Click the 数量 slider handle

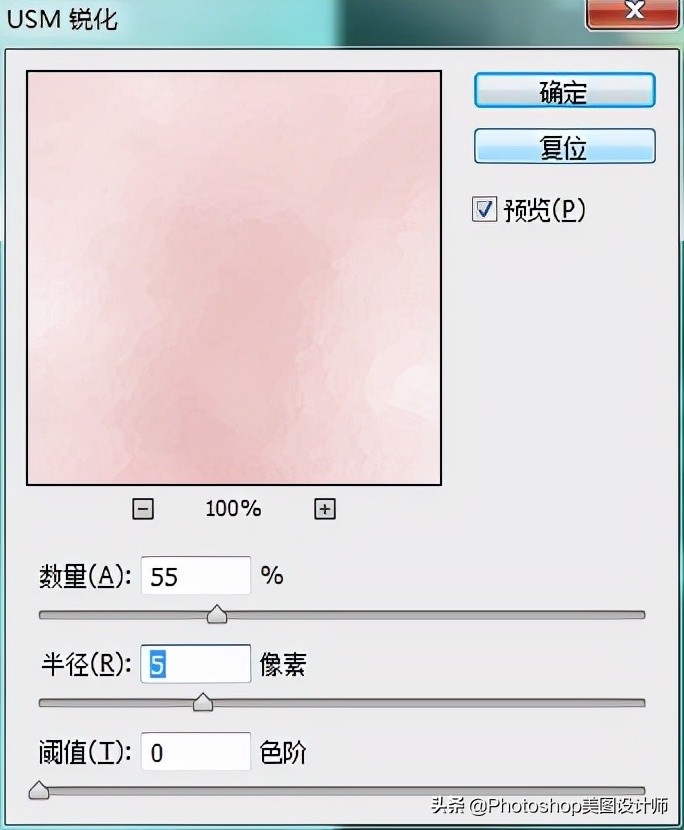click(217, 615)
